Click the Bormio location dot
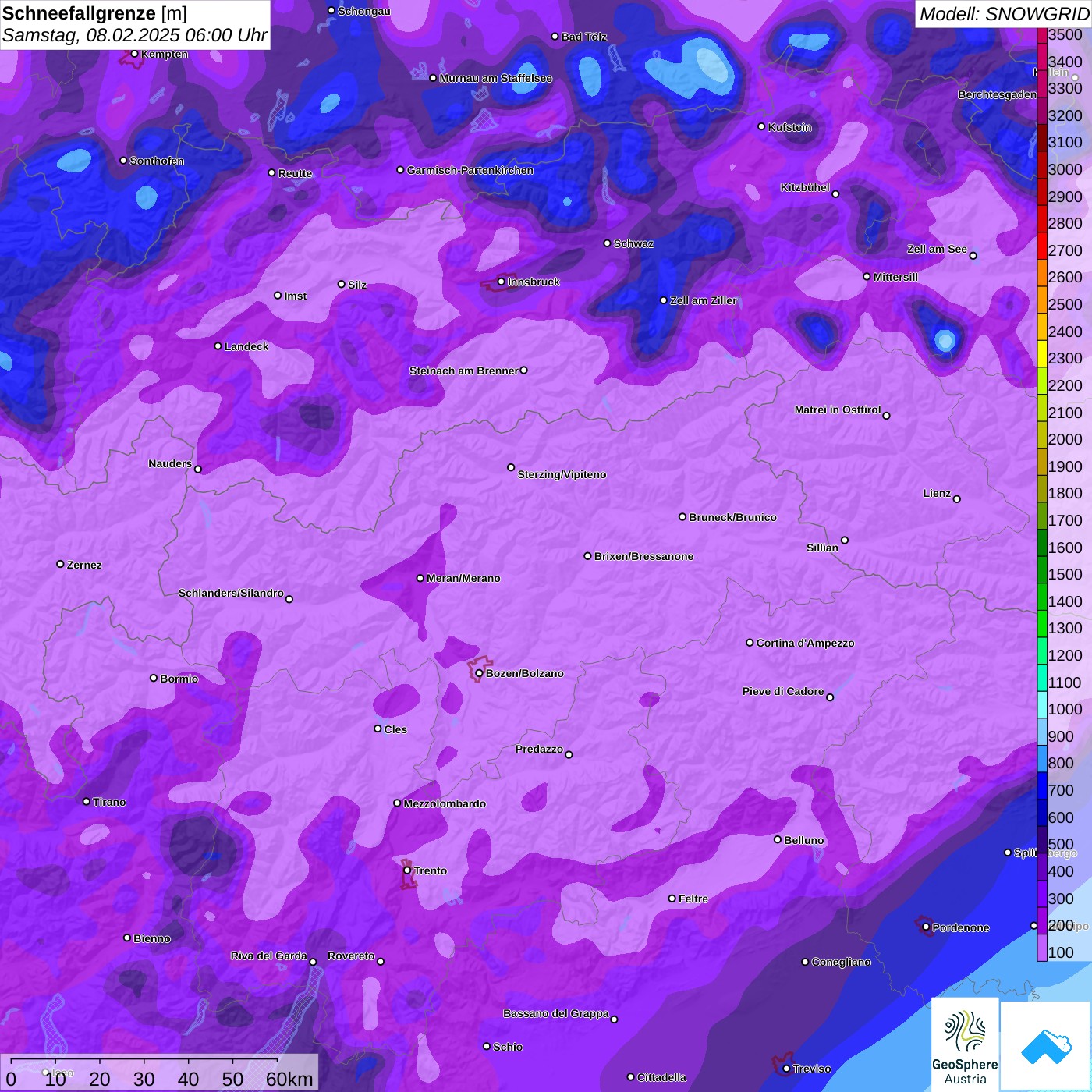Screen dimensions: 1092x1092 tap(154, 678)
